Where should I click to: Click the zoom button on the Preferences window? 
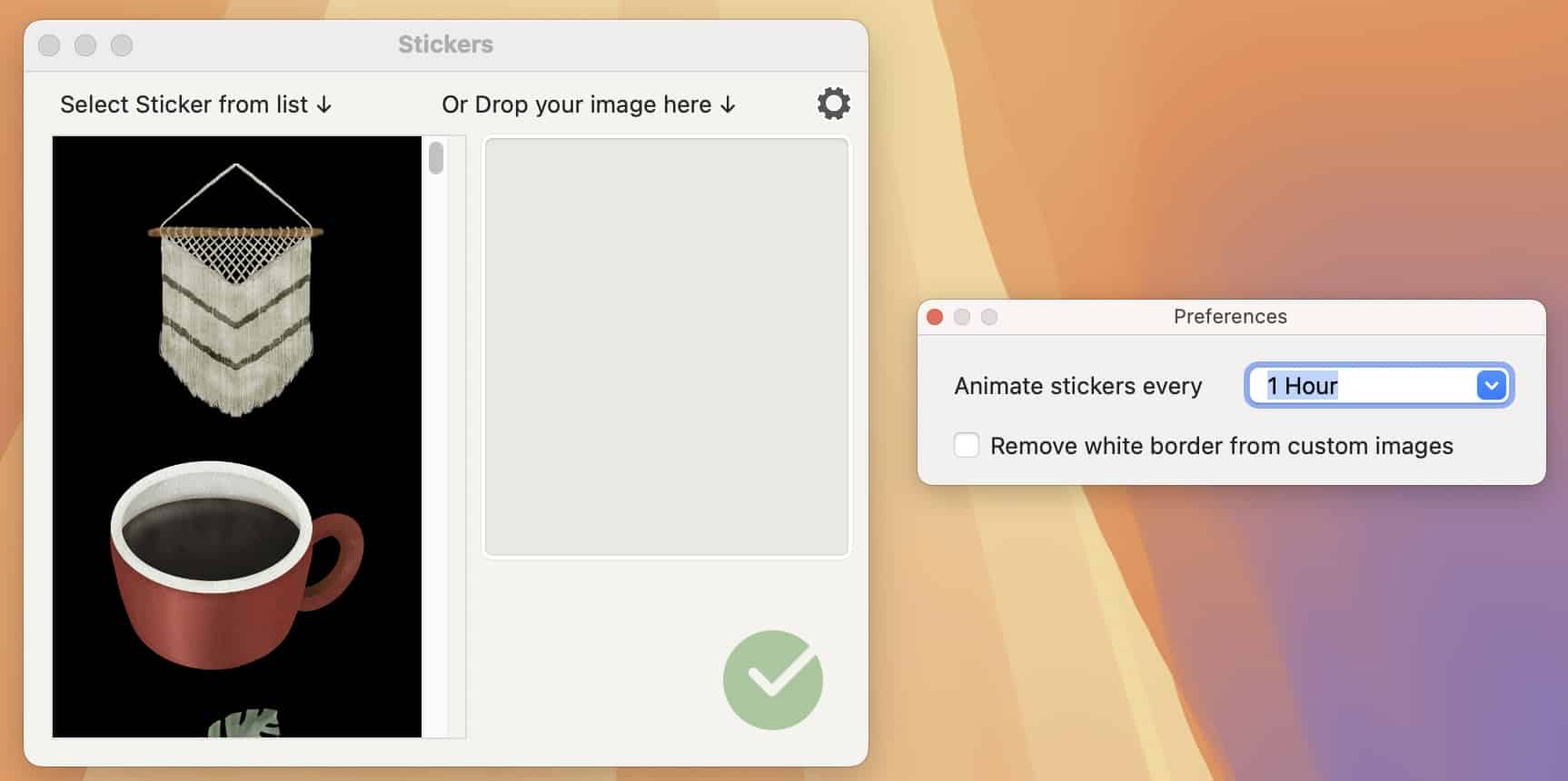tap(989, 317)
